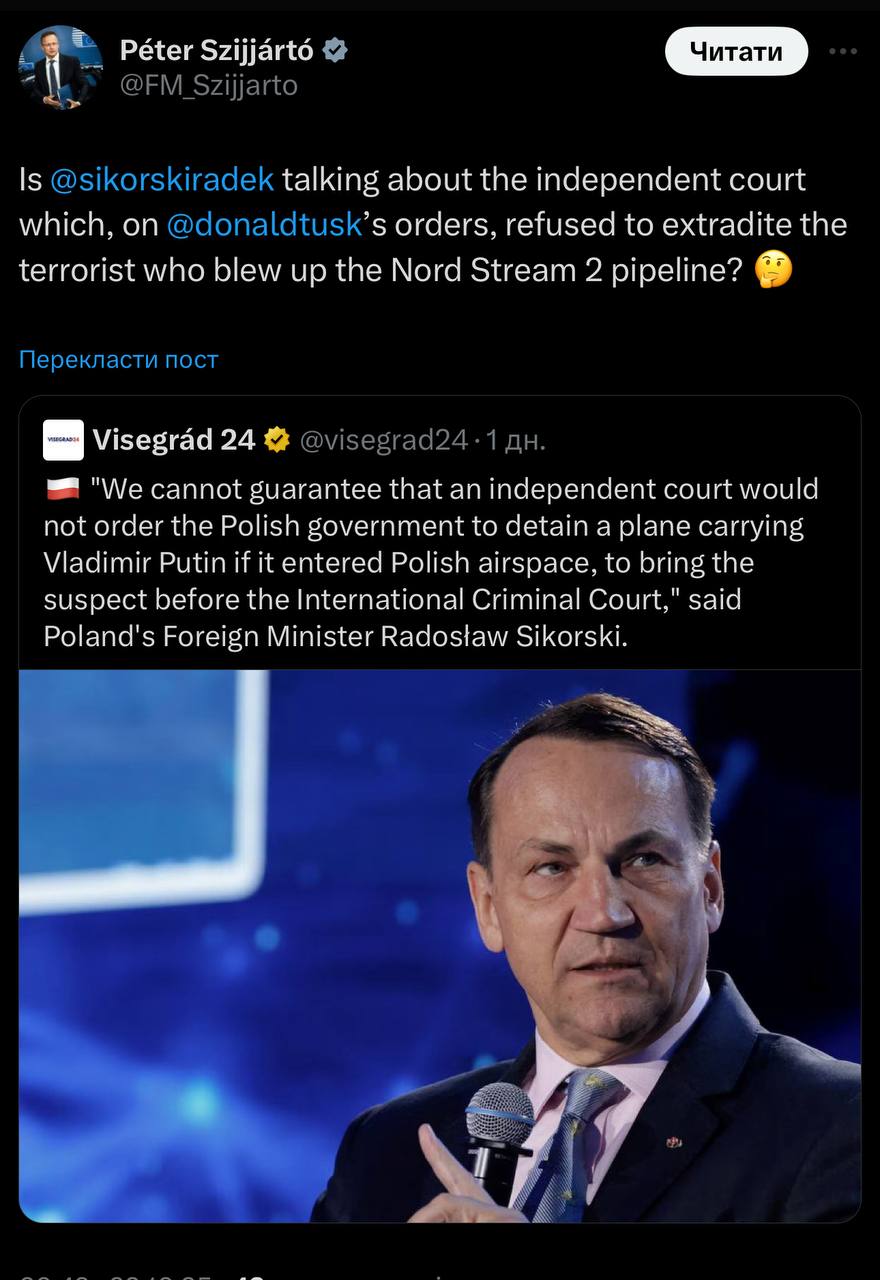Open the Radosław Sikorski photo
The image size is (880, 1280).
[440, 945]
